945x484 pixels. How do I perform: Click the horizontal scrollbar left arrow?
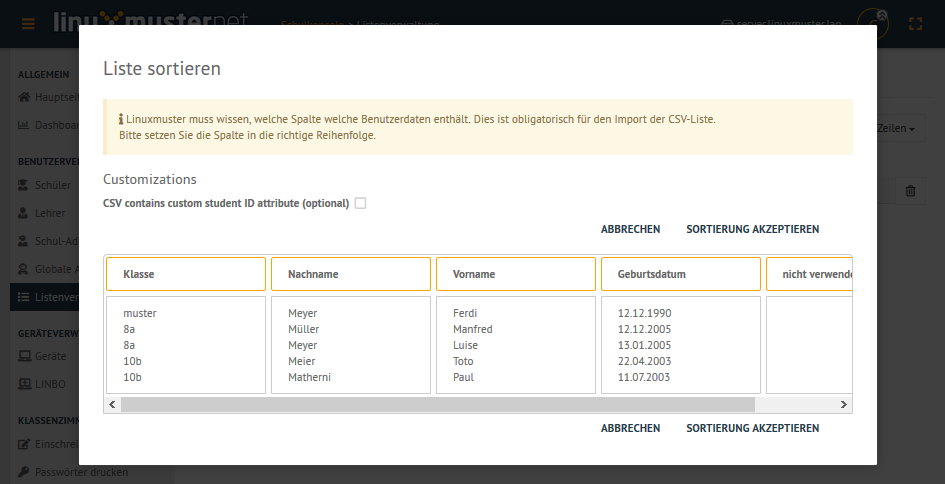pyautogui.click(x=111, y=404)
